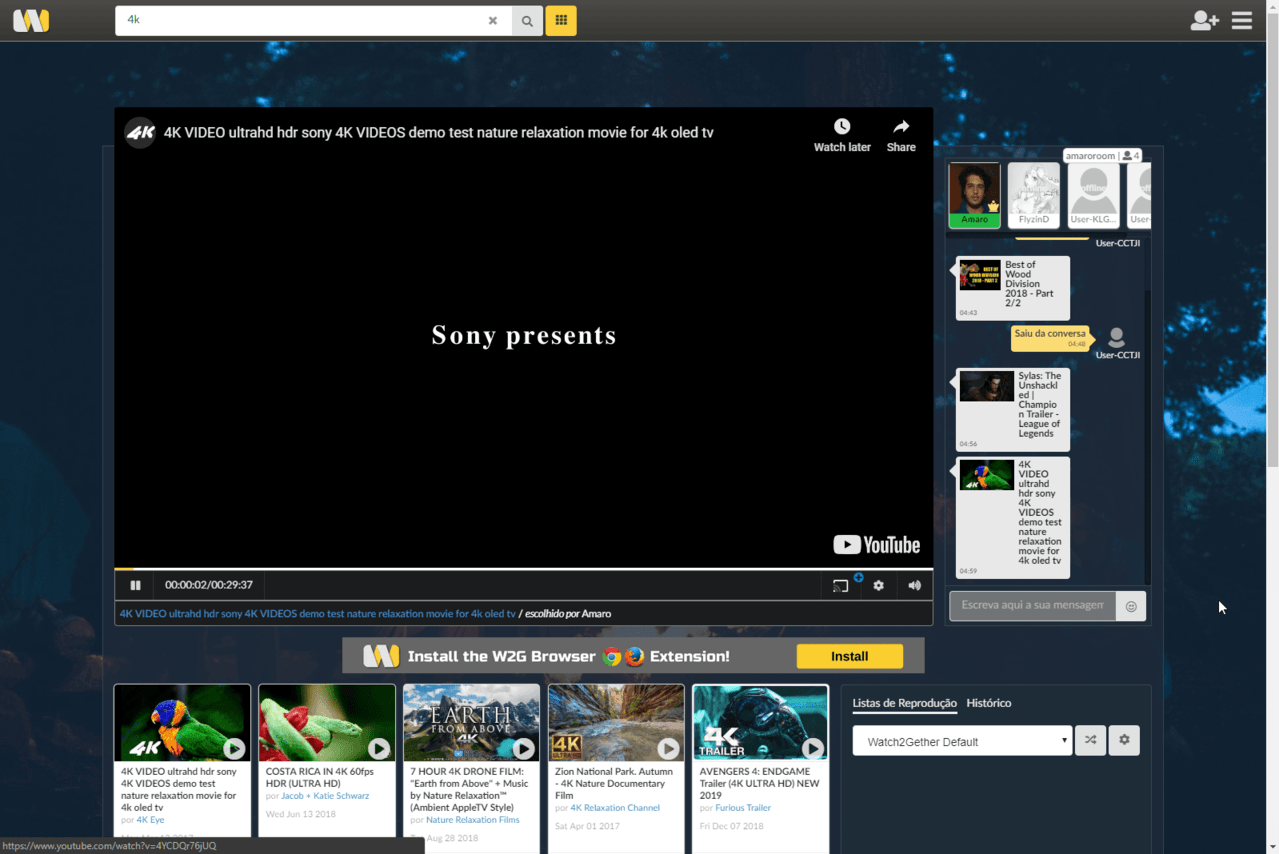Click the Watch later clock icon
Screen dimensions: 1279x854
842,126
